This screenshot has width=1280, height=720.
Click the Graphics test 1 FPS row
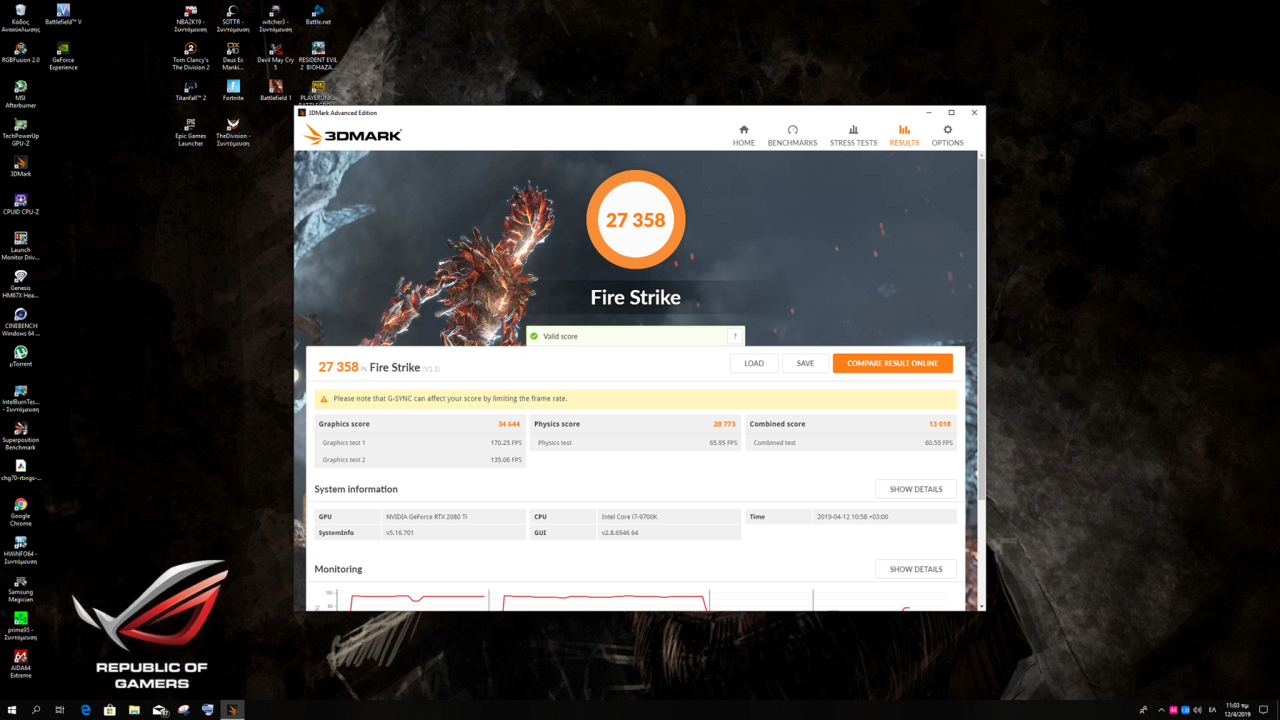tap(420, 443)
